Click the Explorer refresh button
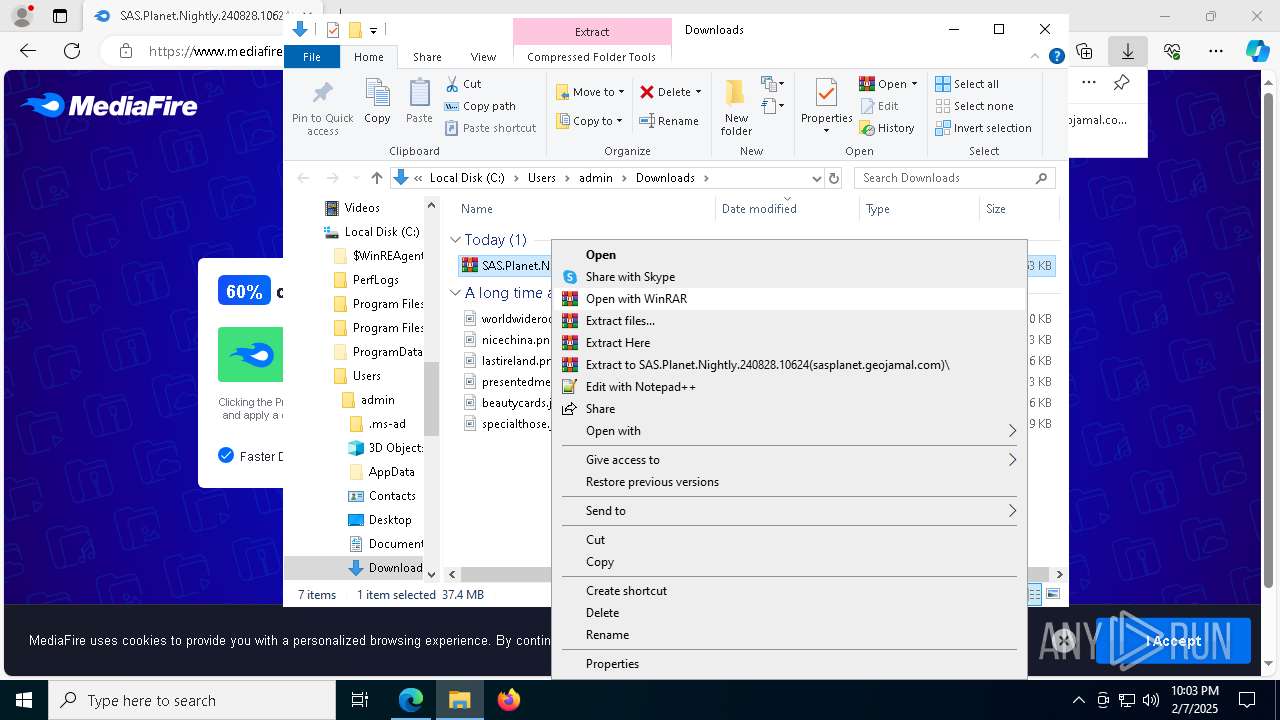 coord(835,178)
